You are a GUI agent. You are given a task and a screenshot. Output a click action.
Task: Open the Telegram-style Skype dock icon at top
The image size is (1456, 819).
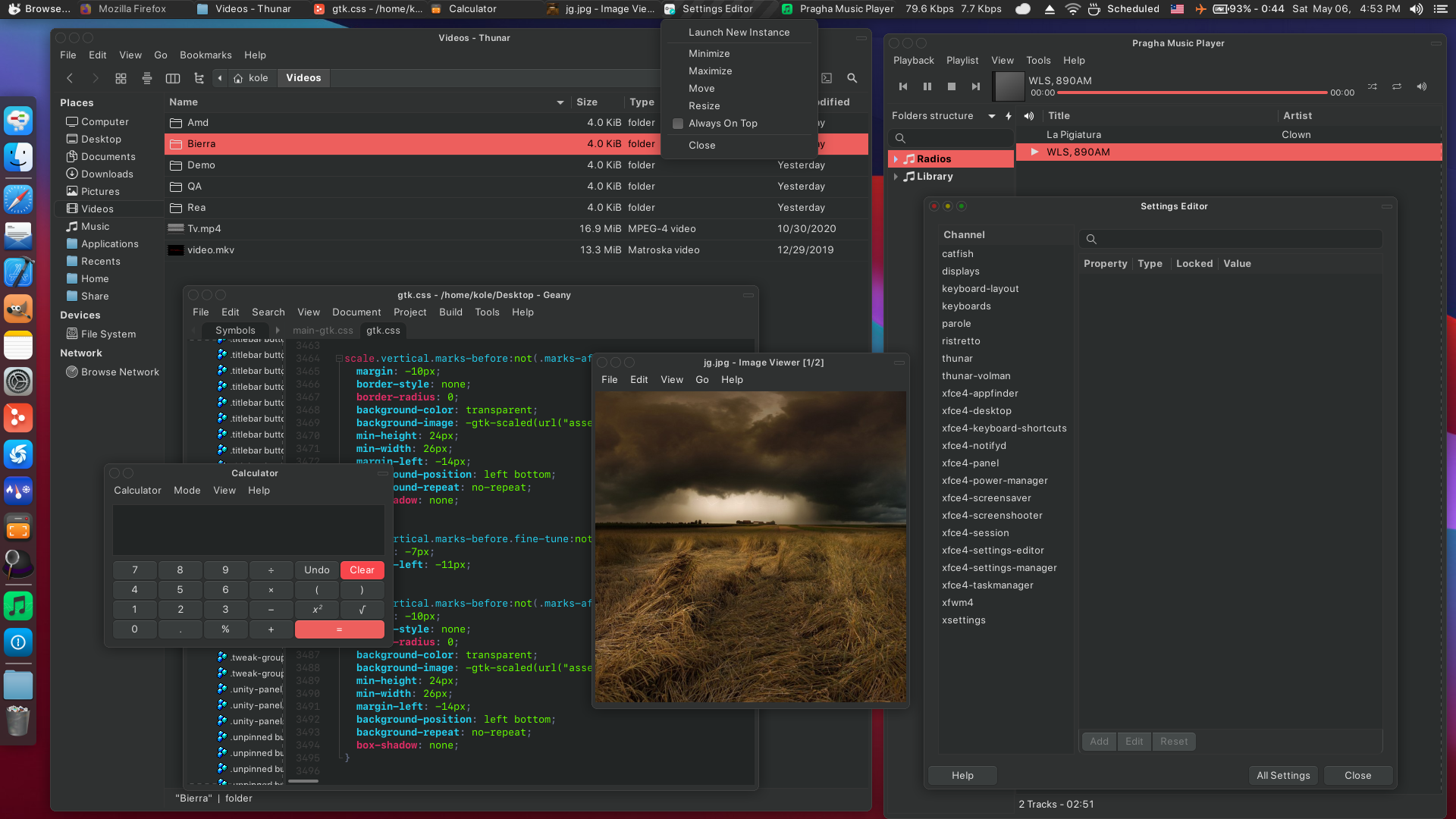18,120
